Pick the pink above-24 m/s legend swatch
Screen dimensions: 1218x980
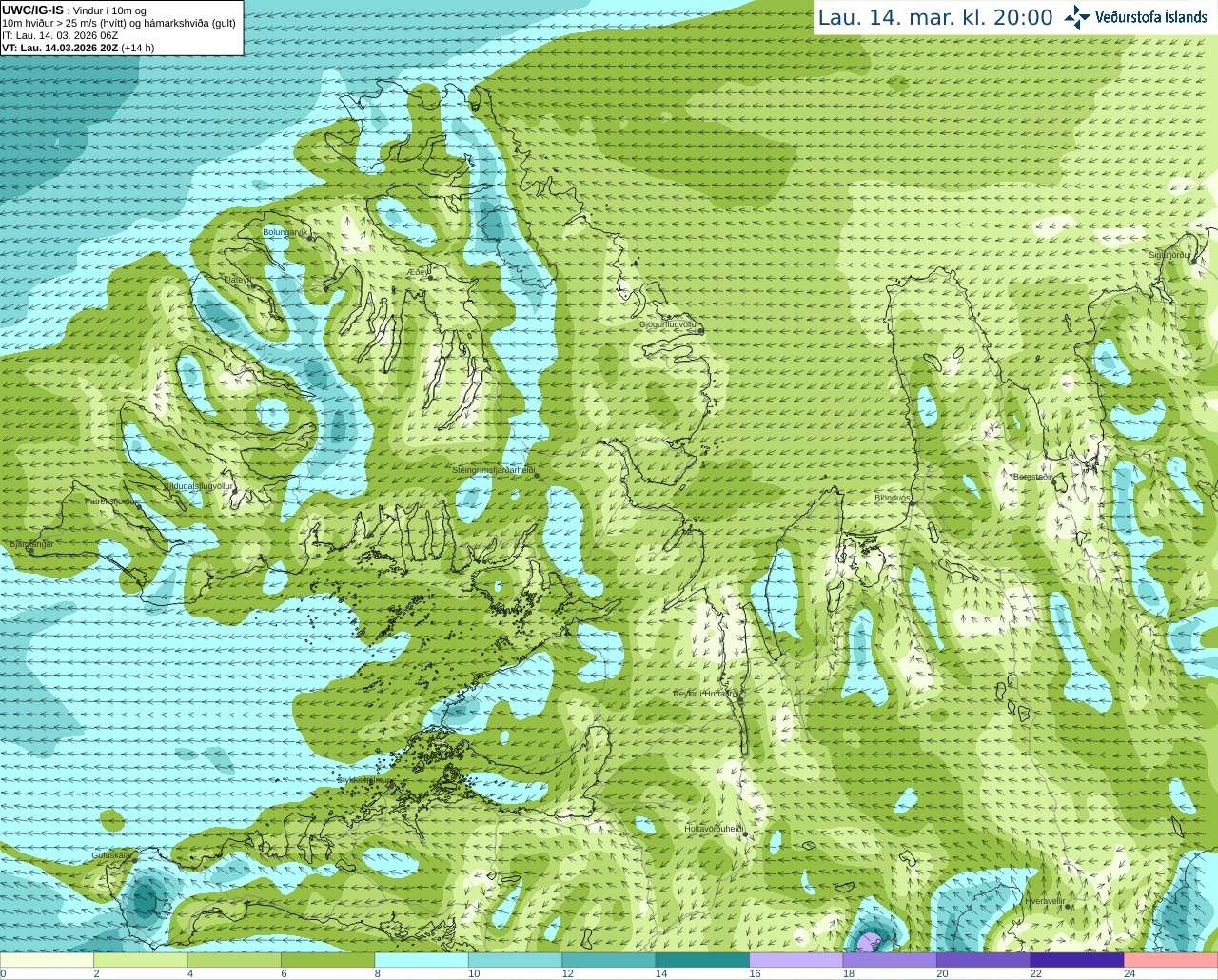(1171, 960)
